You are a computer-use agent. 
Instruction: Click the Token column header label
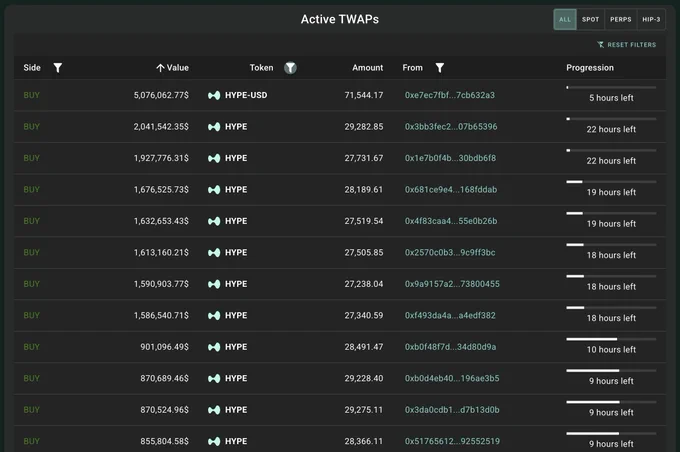click(x=262, y=68)
